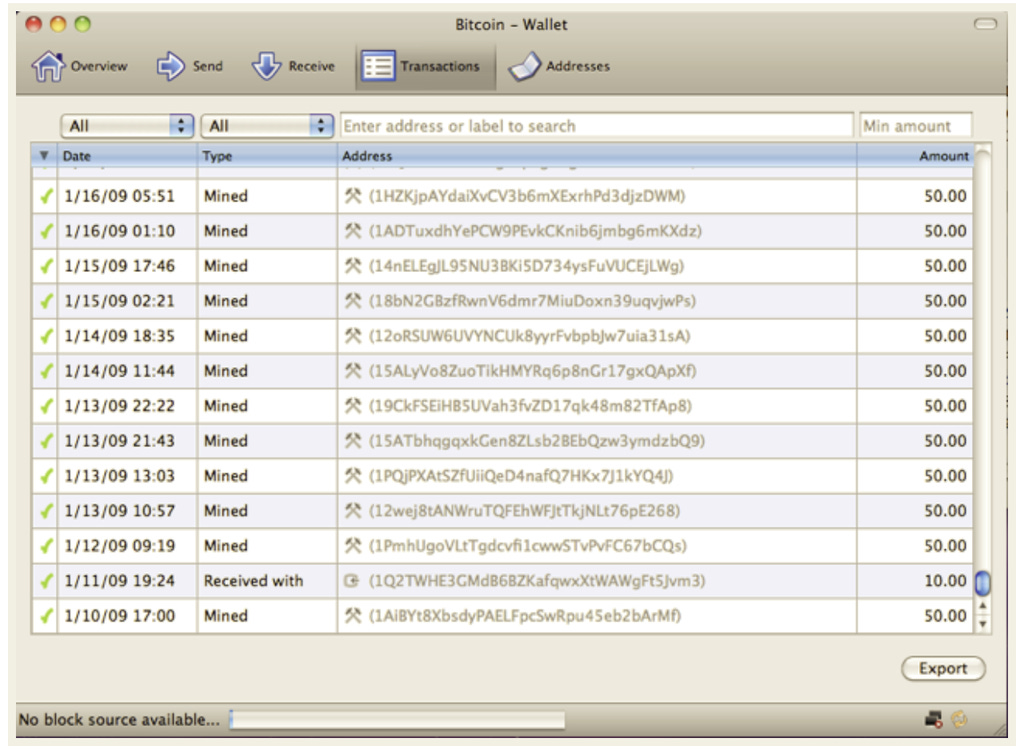Click mining icon on 1/16/09 05:51 row

(x=353, y=196)
